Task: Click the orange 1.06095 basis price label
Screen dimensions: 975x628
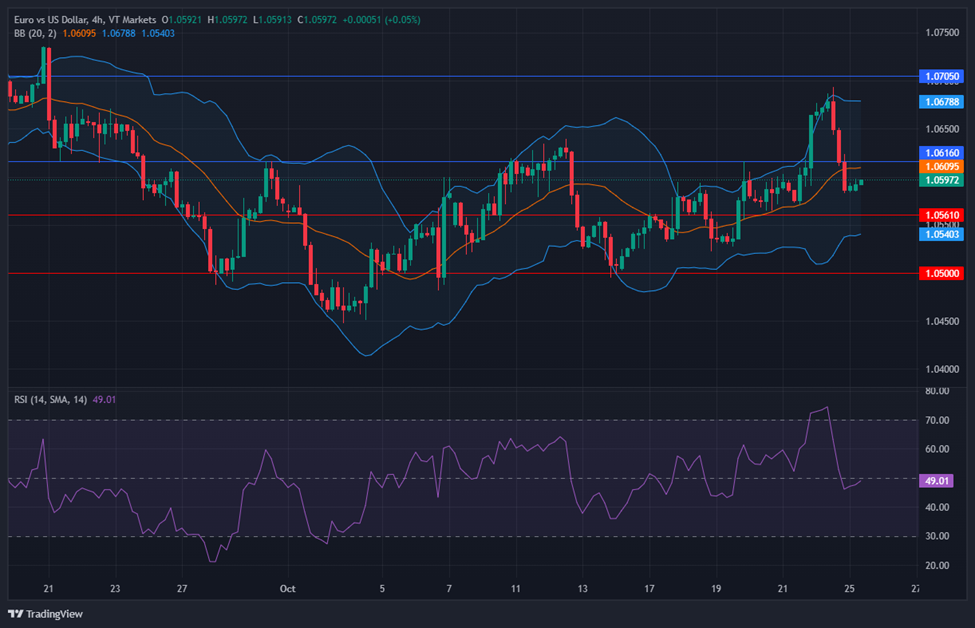Action: point(942,166)
